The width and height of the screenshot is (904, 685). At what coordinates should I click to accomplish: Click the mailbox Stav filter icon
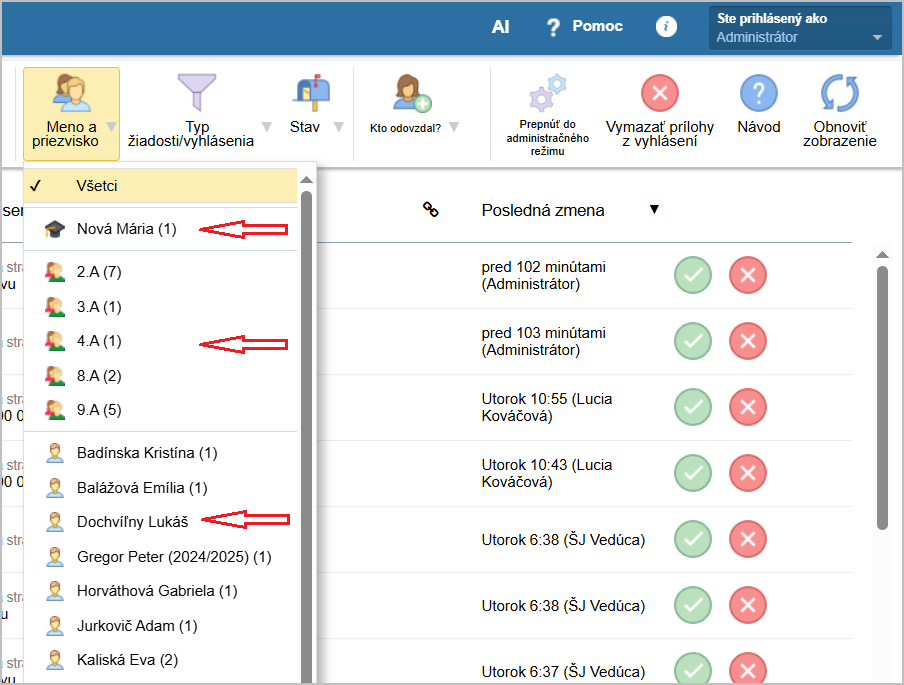pyautogui.click(x=310, y=94)
